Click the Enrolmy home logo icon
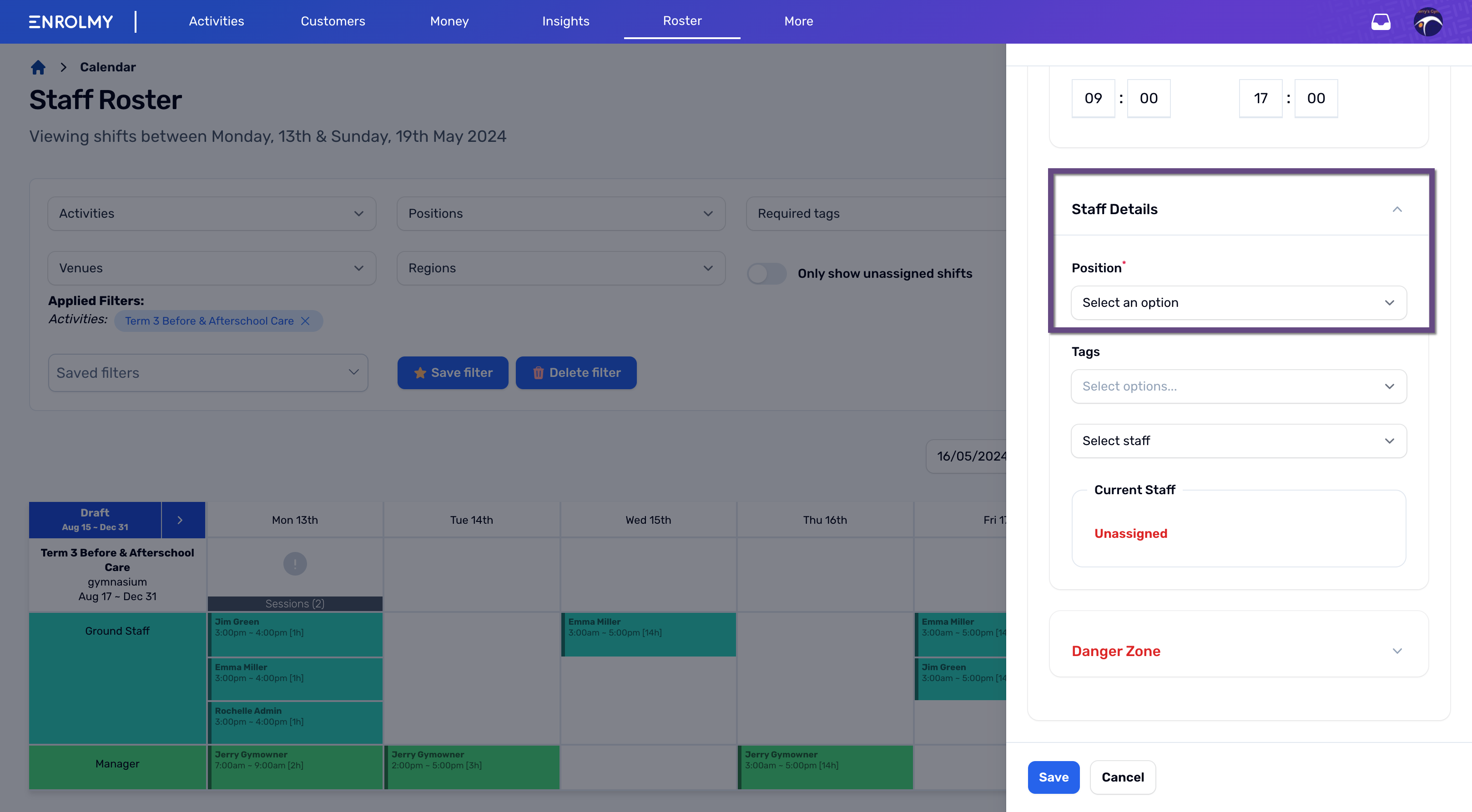The height and width of the screenshot is (812, 1472). 71,20
